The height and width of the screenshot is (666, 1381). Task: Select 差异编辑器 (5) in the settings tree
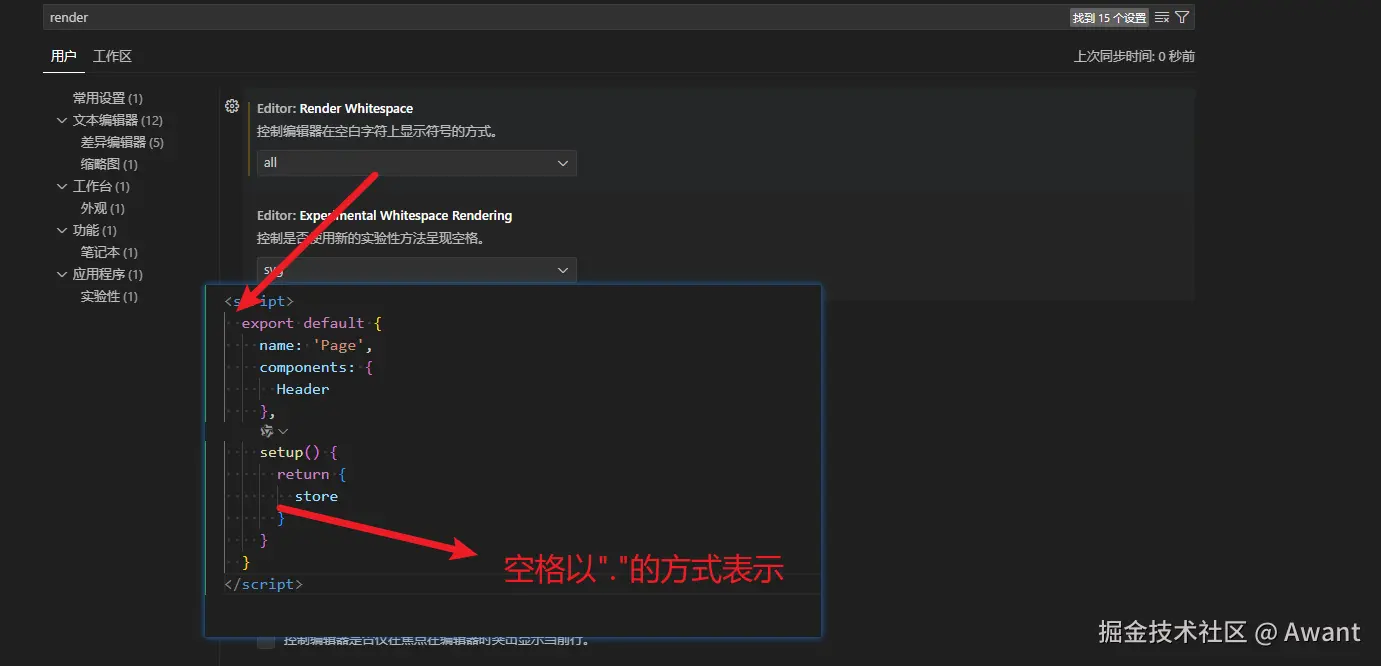pos(122,142)
